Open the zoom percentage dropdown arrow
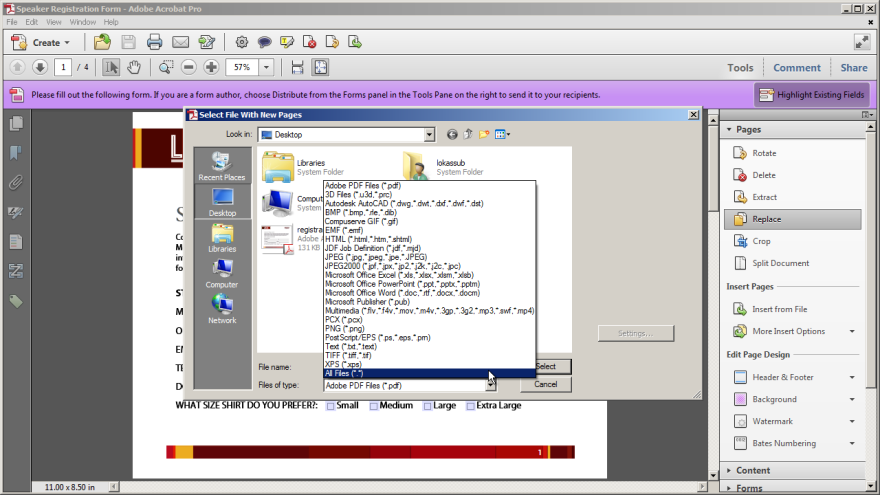Screen dimensions: 880x495 (x=267, y=67)
